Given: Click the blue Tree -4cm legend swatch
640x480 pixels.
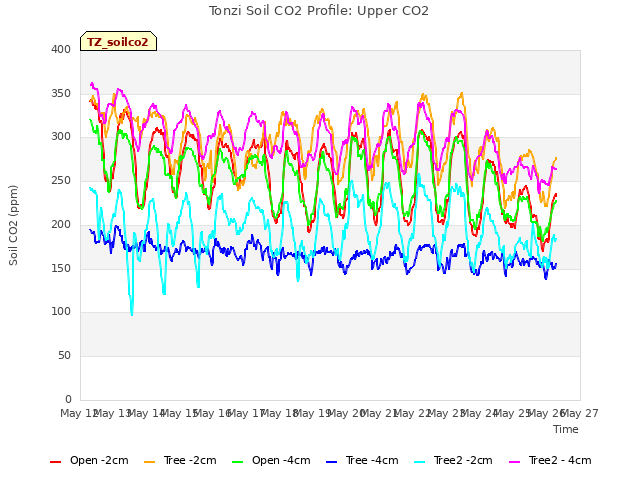Looking at the screenshot, I should [331, 462].
